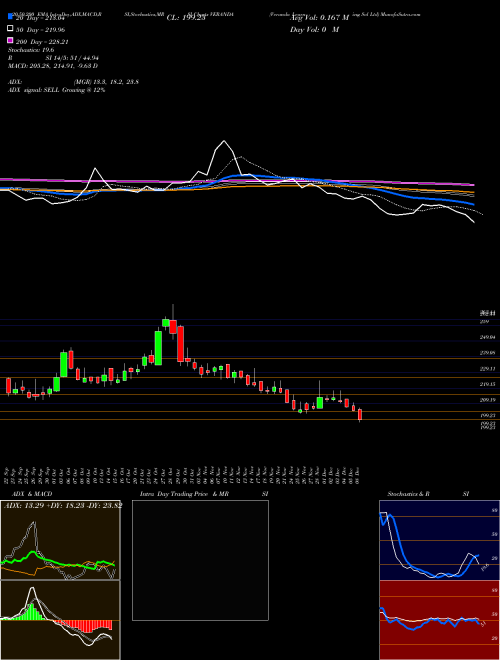Click the 'Stochastics & R' panel title

tap(408, 494)
